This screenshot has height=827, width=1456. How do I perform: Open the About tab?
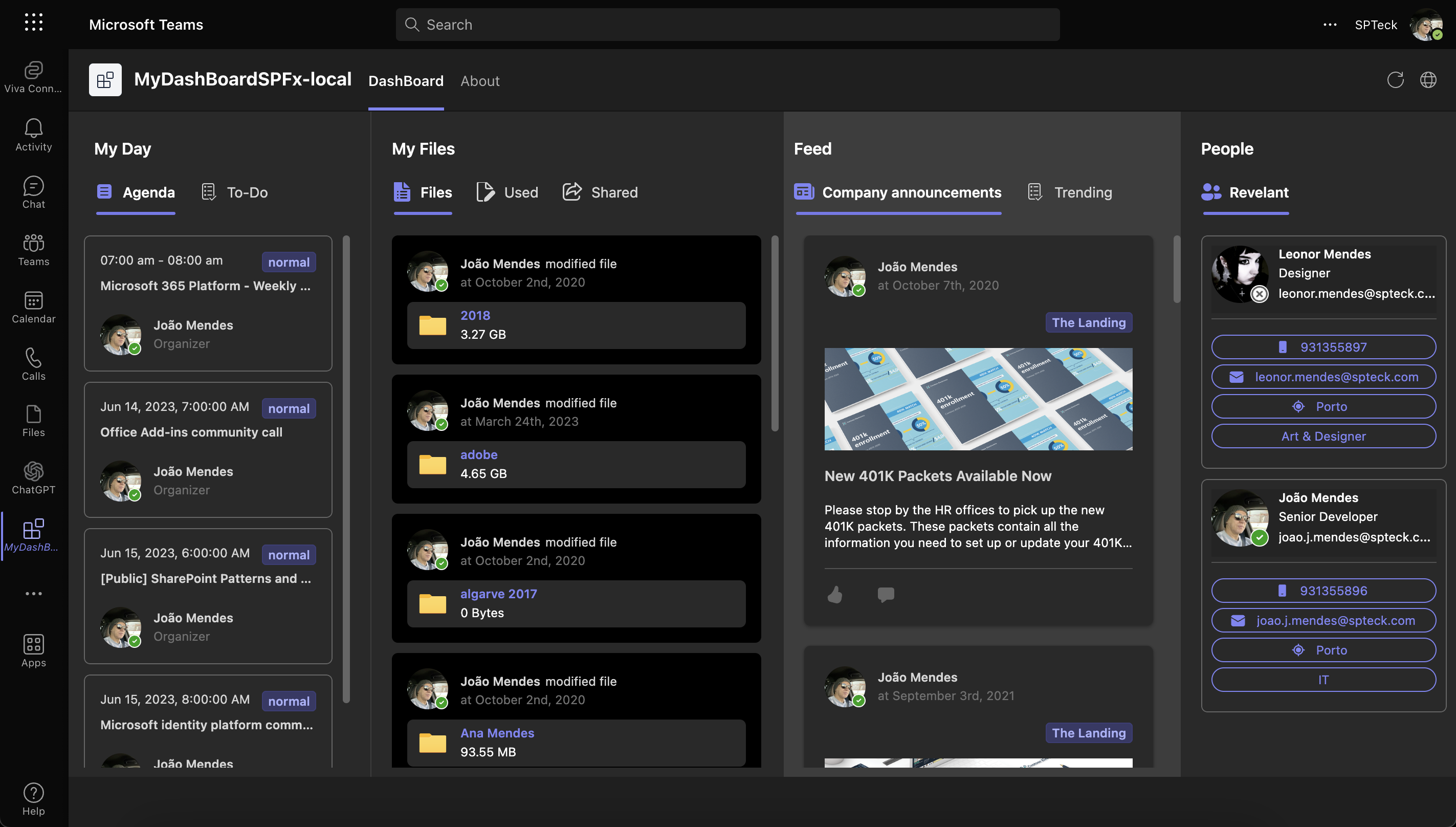pos(480,81)
